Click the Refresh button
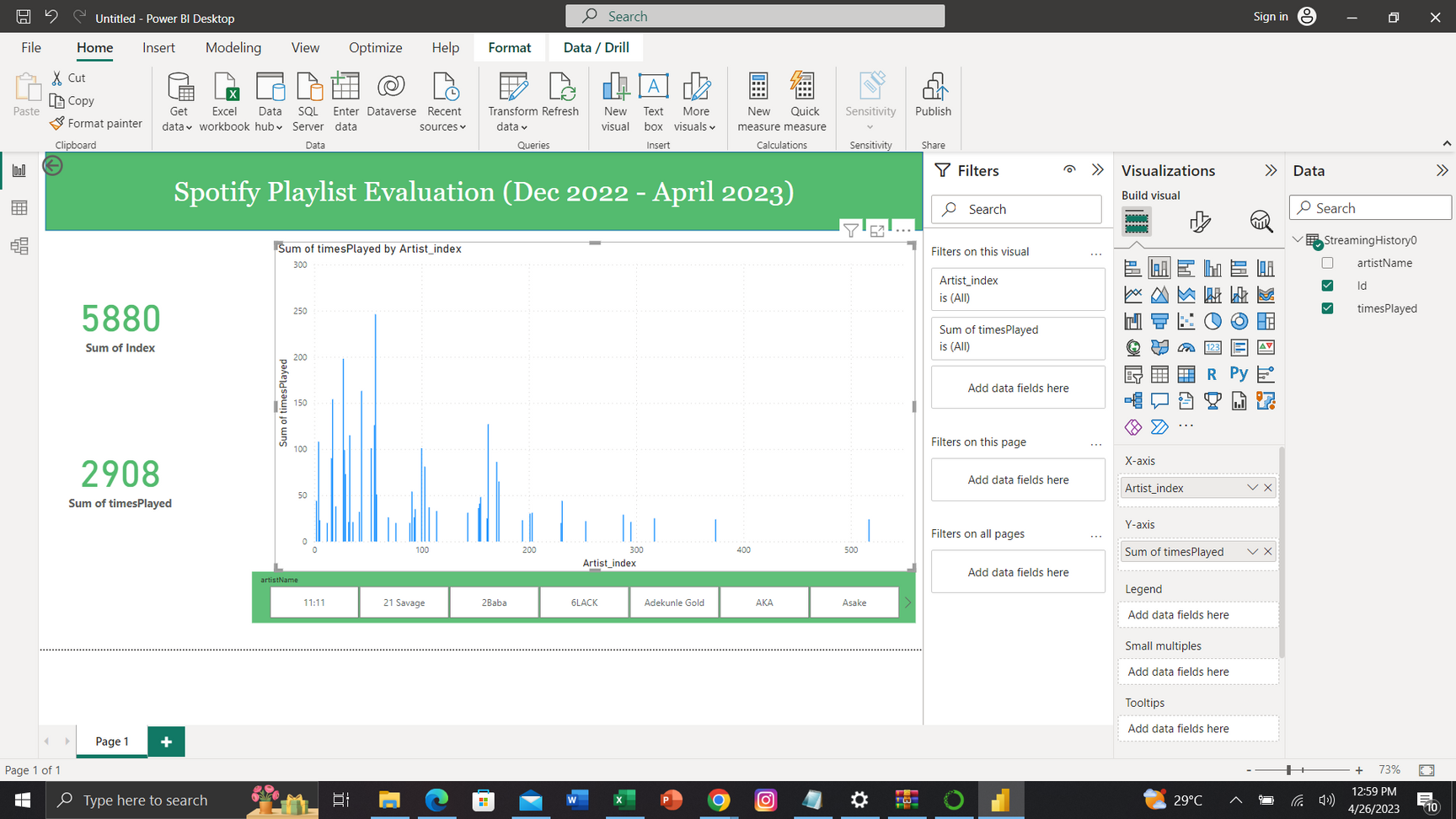This screenshot has height=819, width=1456. point(560,95)
